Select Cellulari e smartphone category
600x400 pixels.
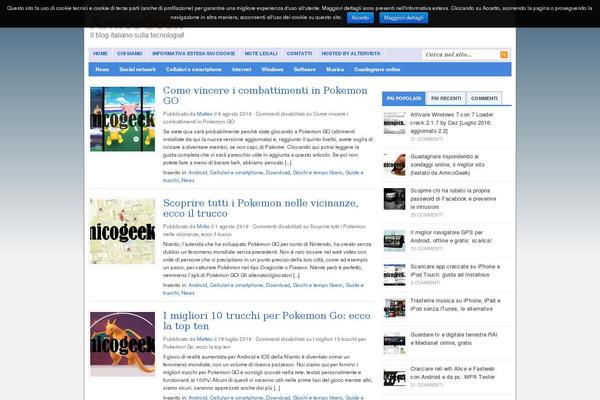[194, 69]
